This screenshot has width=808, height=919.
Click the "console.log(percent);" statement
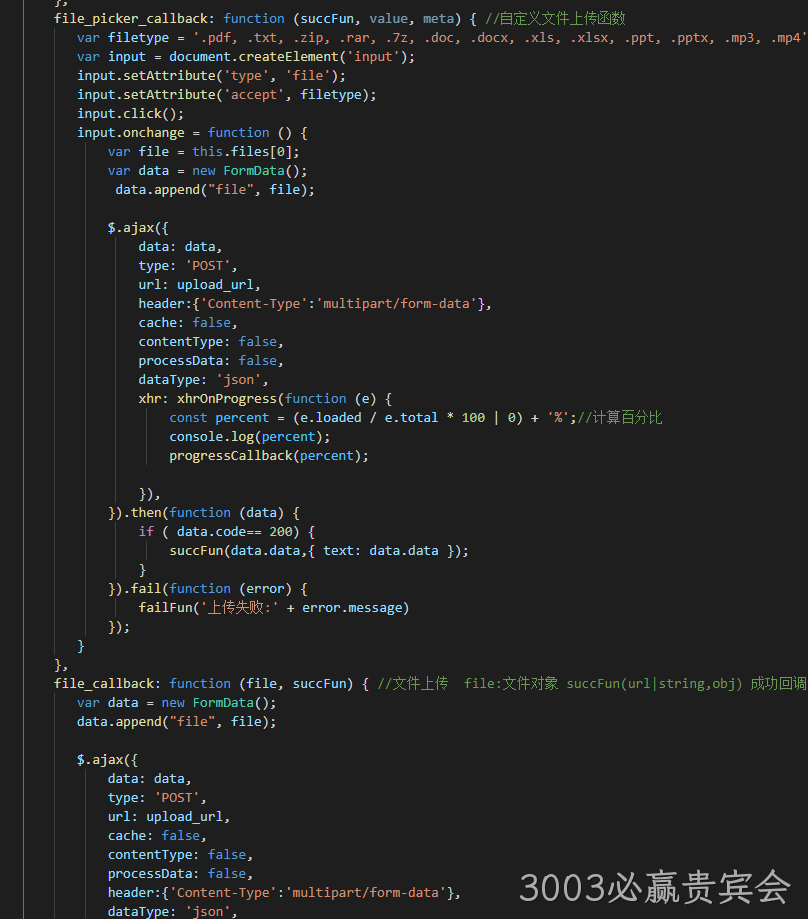tap(250, 437)
